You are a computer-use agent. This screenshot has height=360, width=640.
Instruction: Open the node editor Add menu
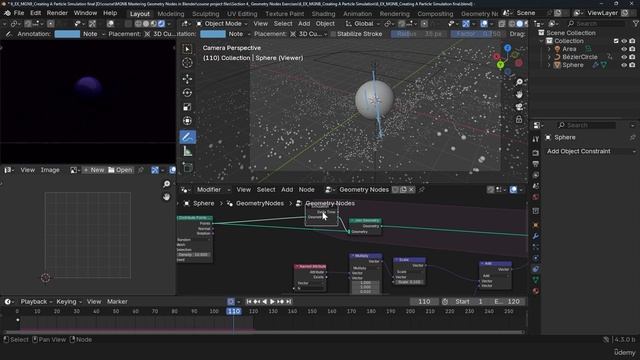pos(287,189)
